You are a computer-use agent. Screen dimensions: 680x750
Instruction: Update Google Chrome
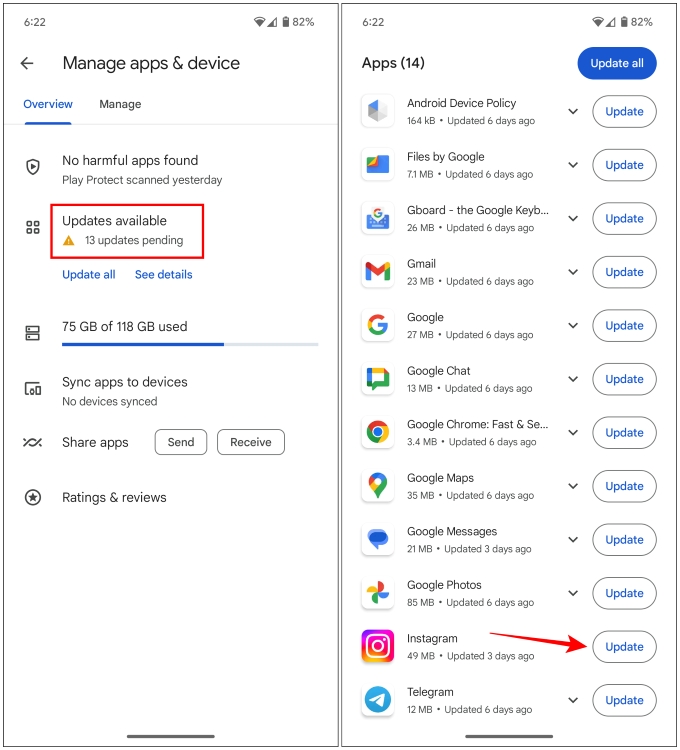(x=624, y=432)
